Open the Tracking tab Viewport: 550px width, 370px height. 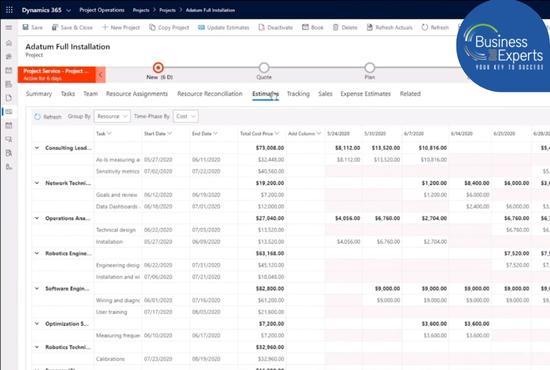coord(298,94)
